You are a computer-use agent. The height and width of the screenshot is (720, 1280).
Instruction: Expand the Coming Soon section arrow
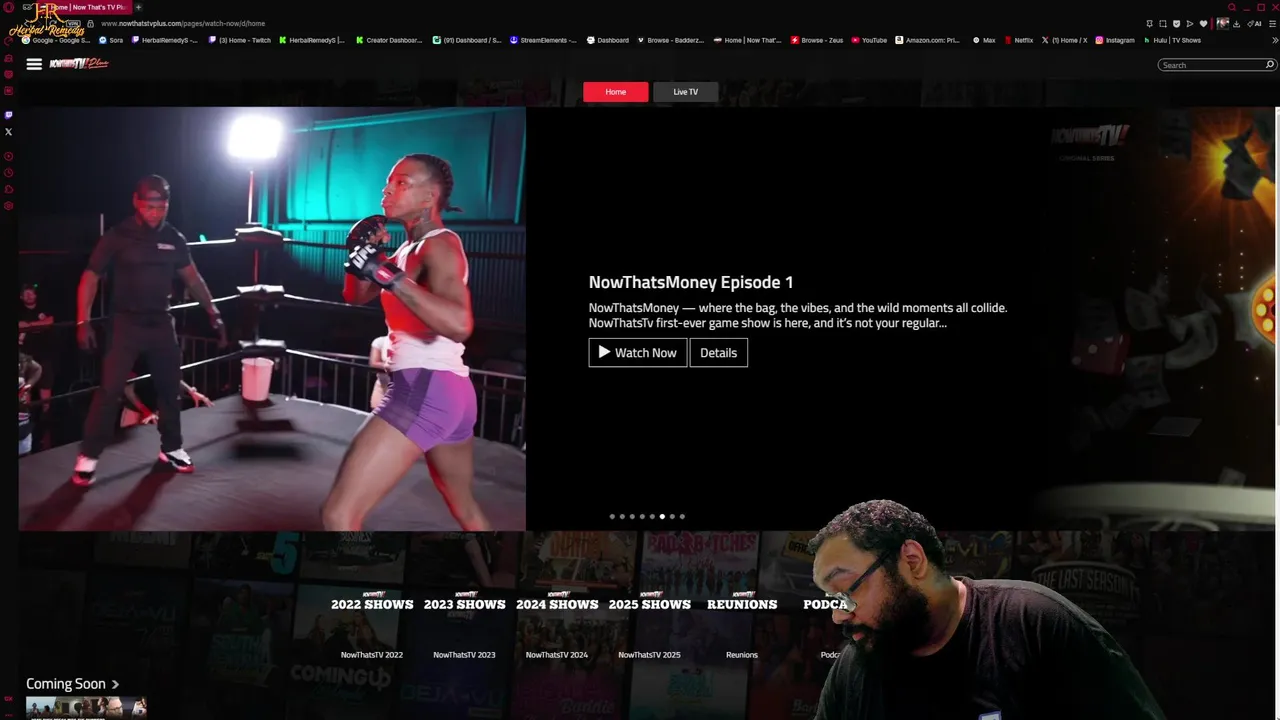click(115, 684)
